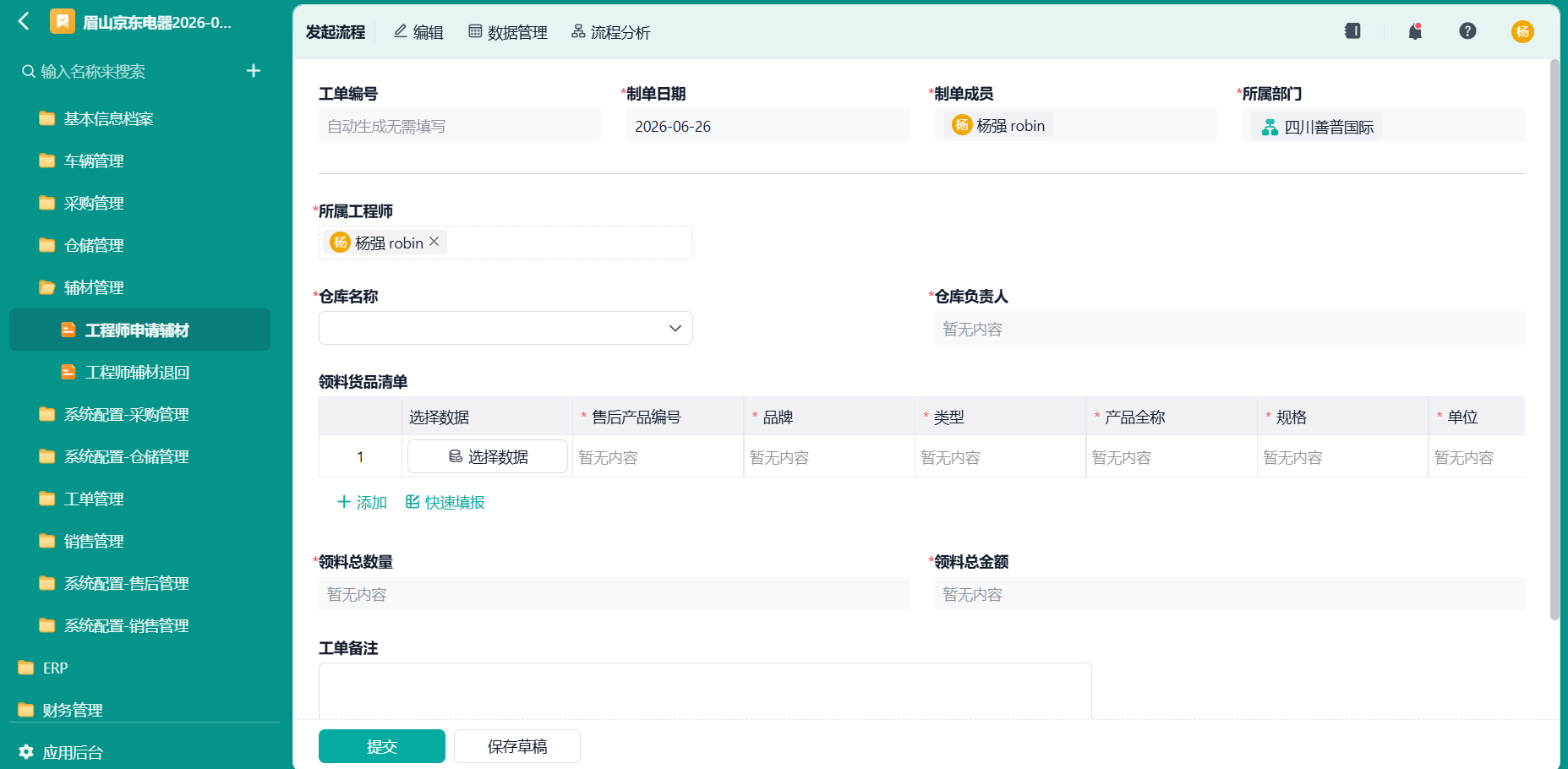Click inside the 工单备注 text area

[x=705, y=690]
